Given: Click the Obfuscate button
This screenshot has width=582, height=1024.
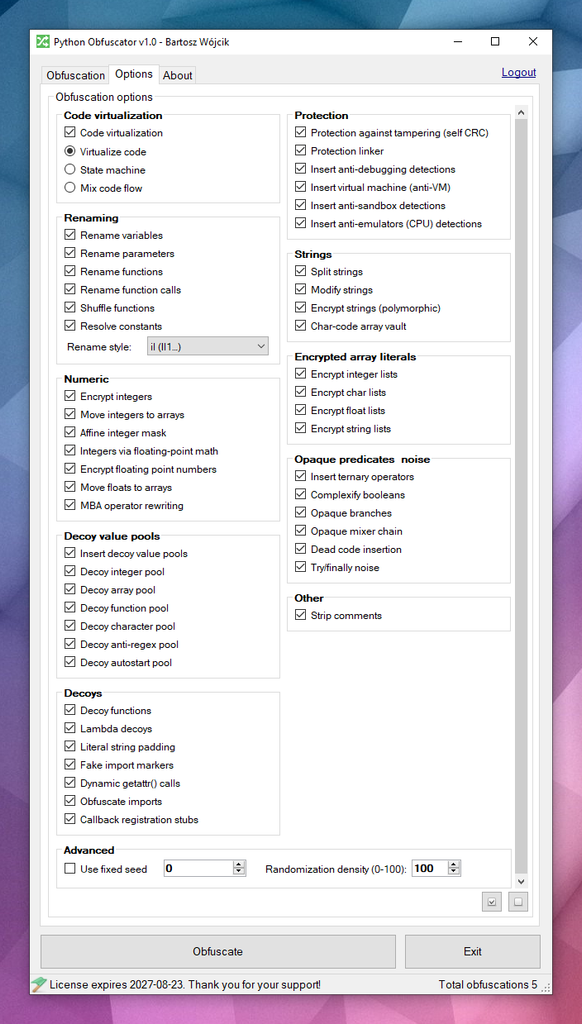Looking at the screenshot, I should coord(218,952).
